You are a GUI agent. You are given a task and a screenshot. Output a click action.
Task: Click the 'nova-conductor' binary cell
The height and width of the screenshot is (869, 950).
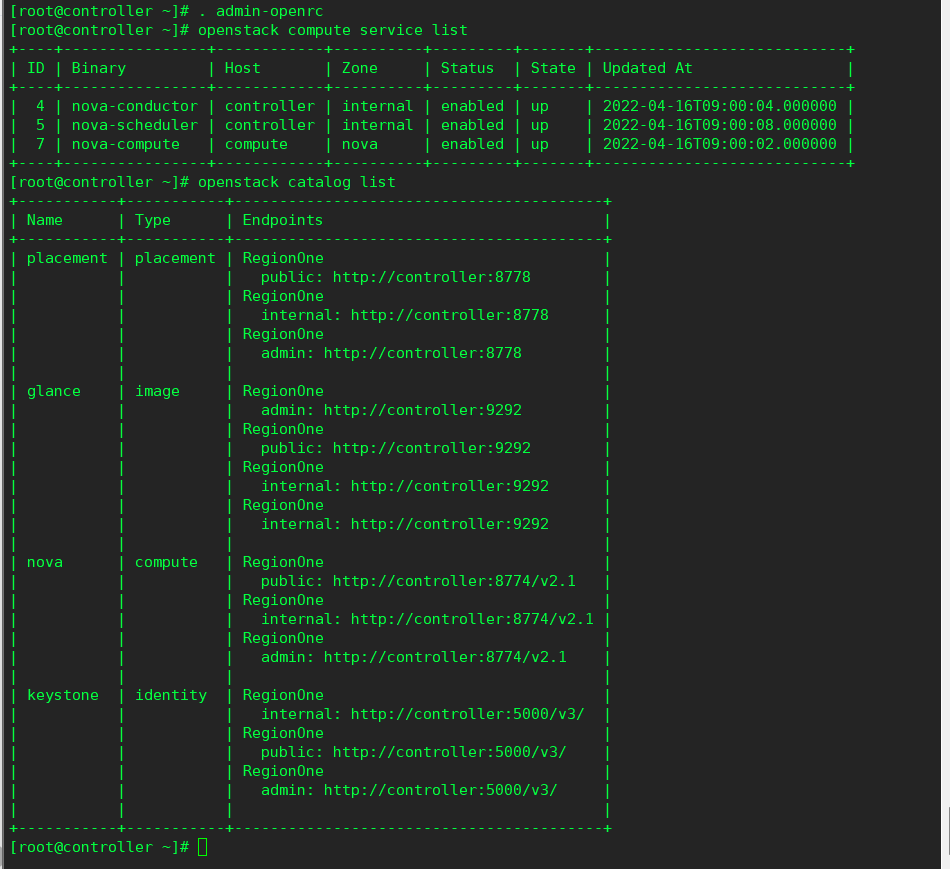135,106
